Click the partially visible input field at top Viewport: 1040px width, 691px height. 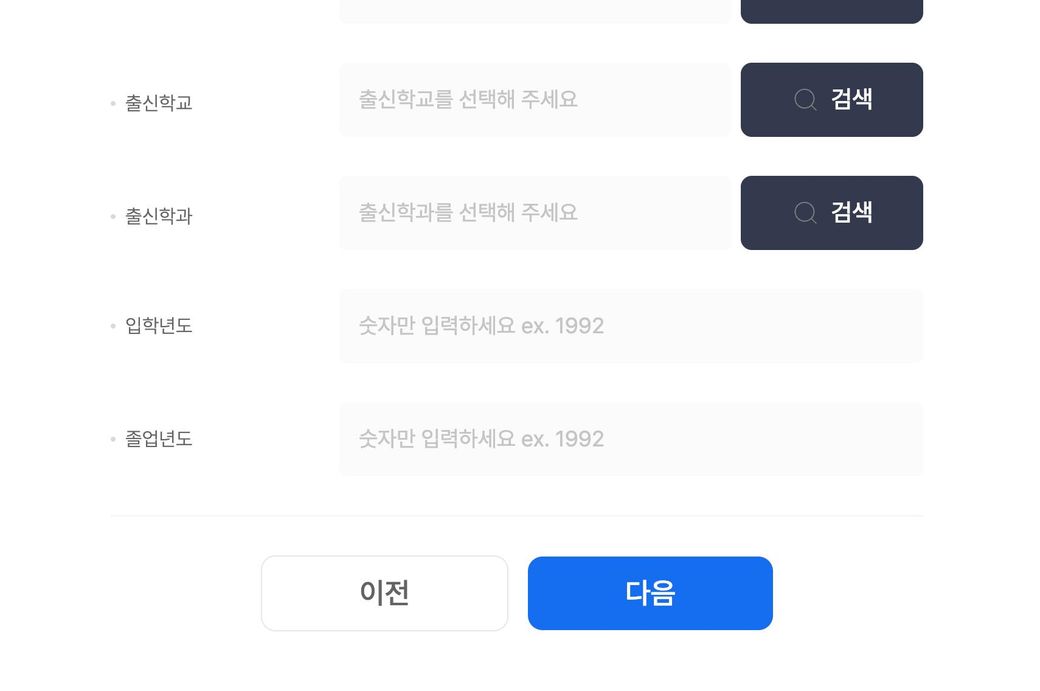tap(534, 11)
